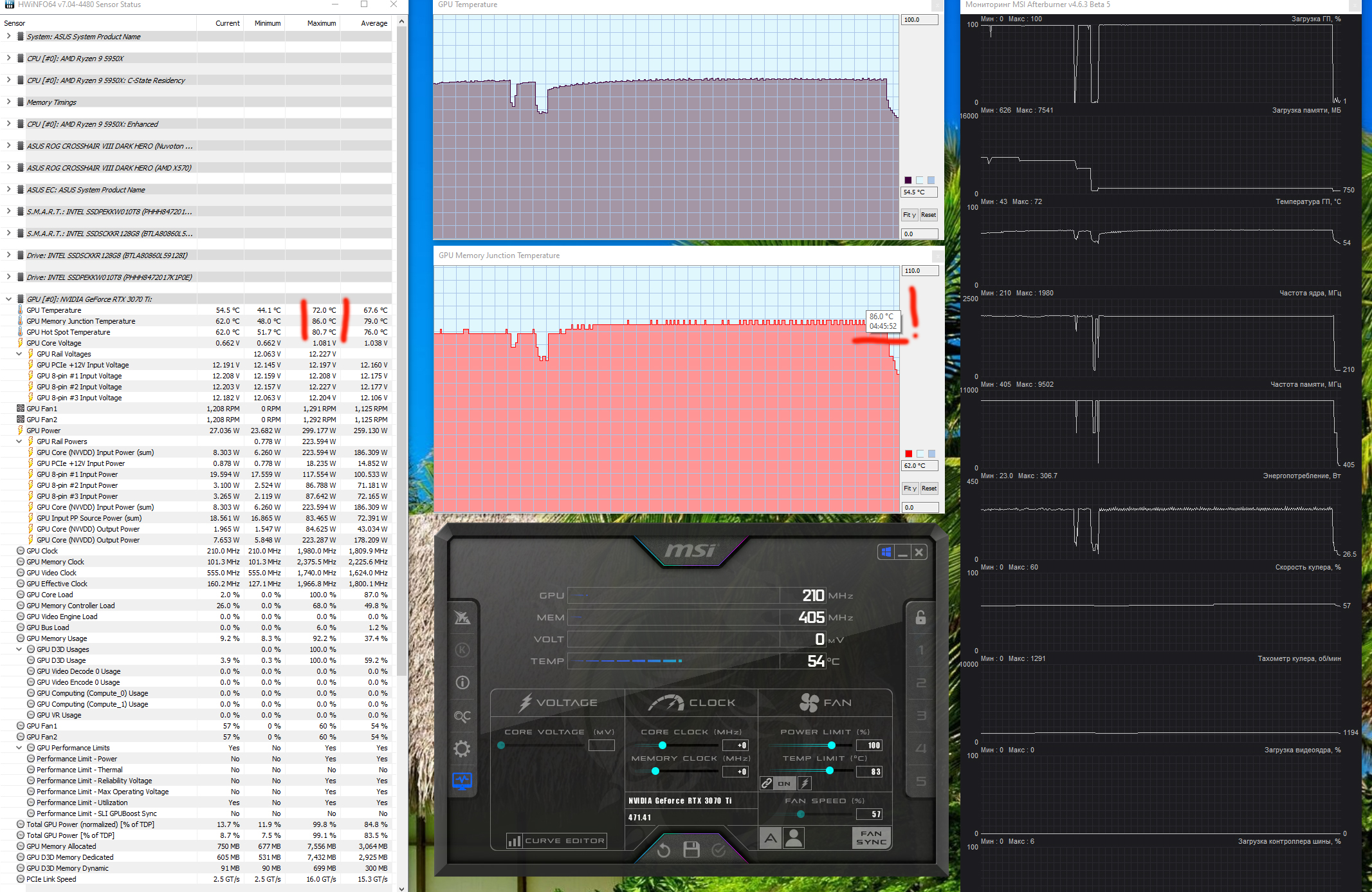Click the info icon in Afterburner sidebar
The image size is (1372, 892).
[462, 682]
